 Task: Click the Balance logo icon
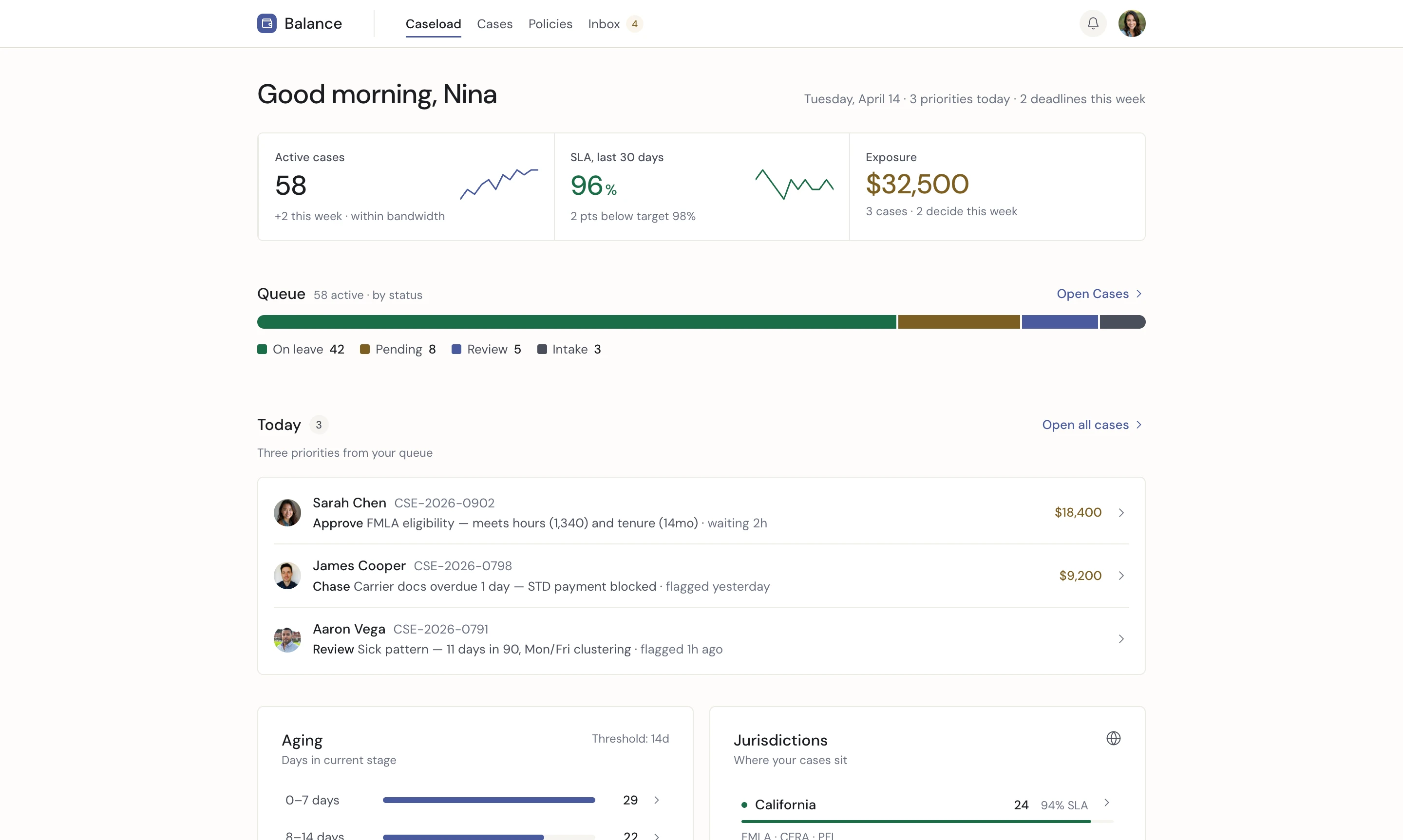[x=266, y=23]
